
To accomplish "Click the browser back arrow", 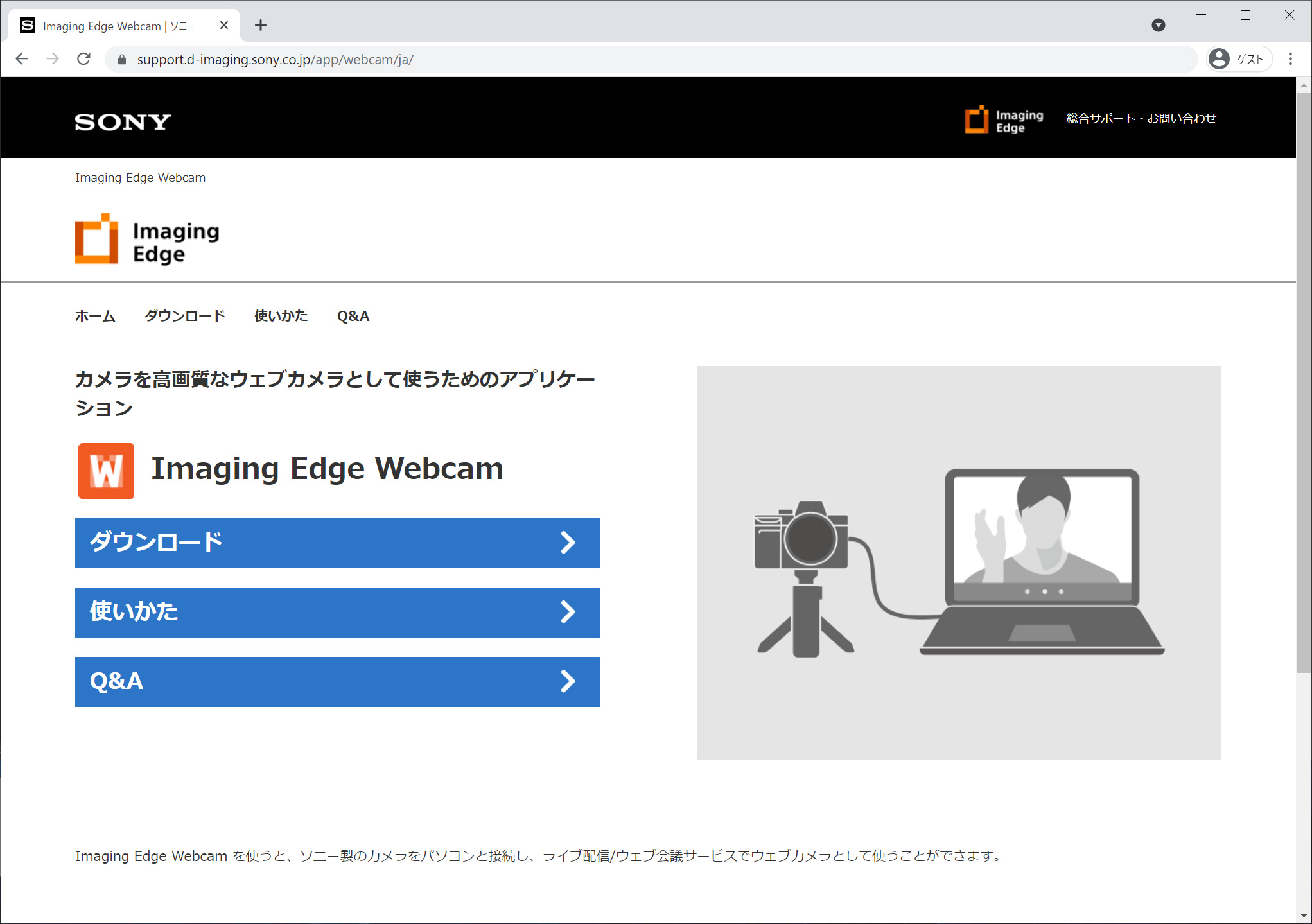I will tap(22, 59).
